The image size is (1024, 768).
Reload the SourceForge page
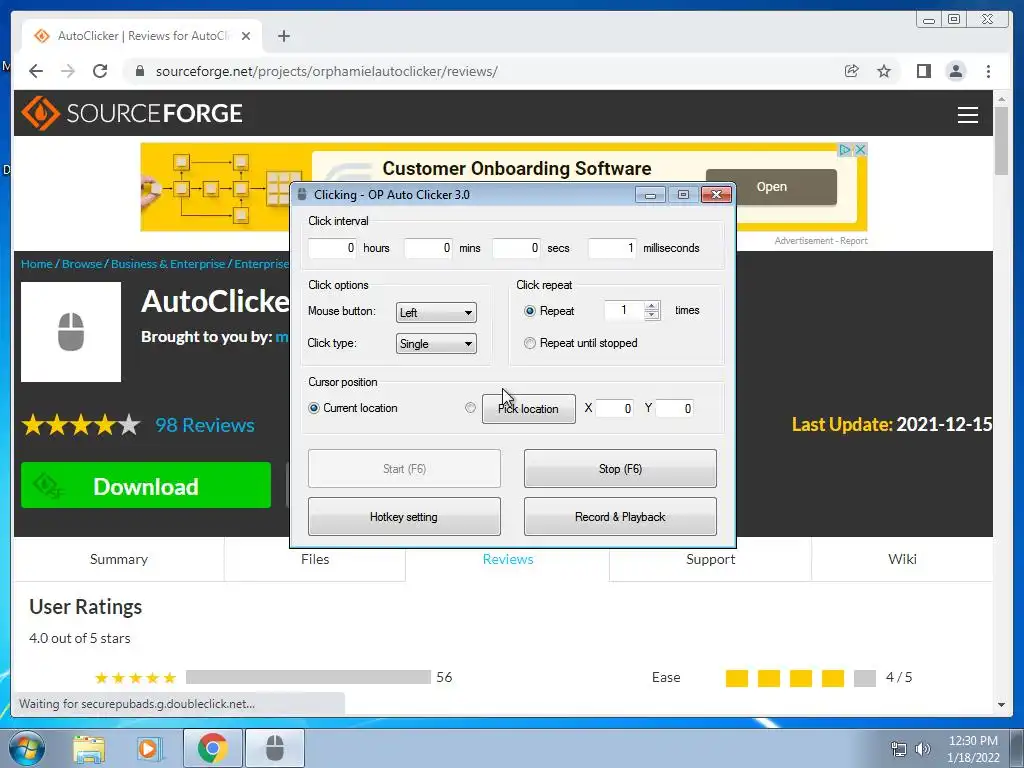click(x=100, y=71)
